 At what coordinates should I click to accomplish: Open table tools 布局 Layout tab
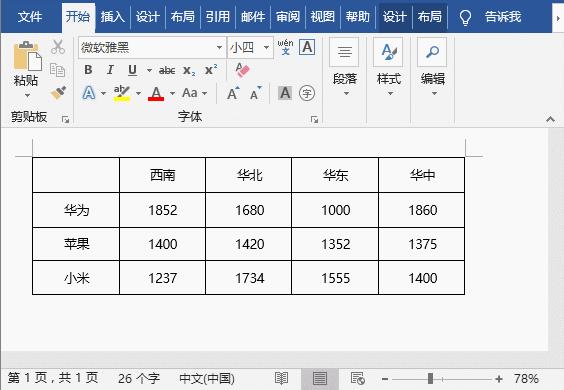tap(429, 17)
